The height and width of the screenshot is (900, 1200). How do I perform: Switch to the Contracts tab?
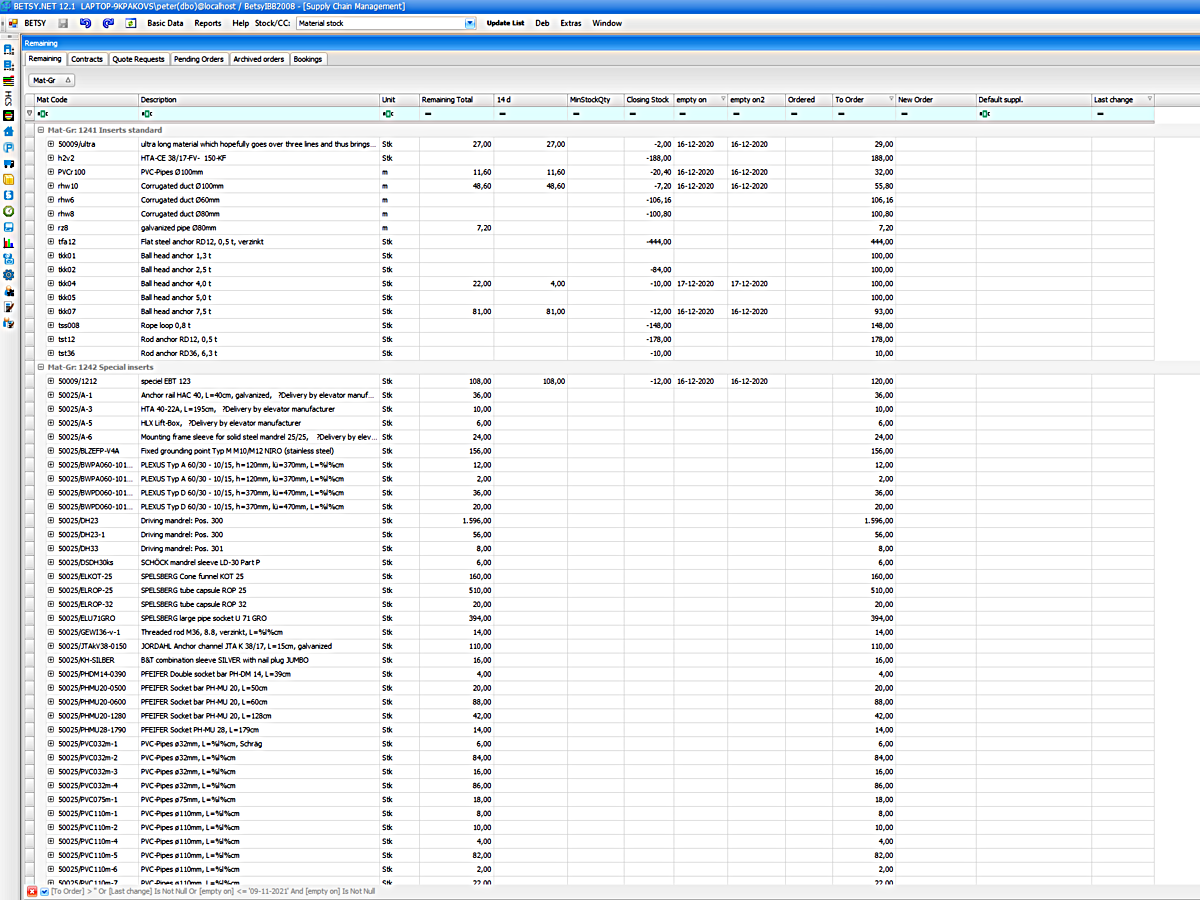(87, 59)
